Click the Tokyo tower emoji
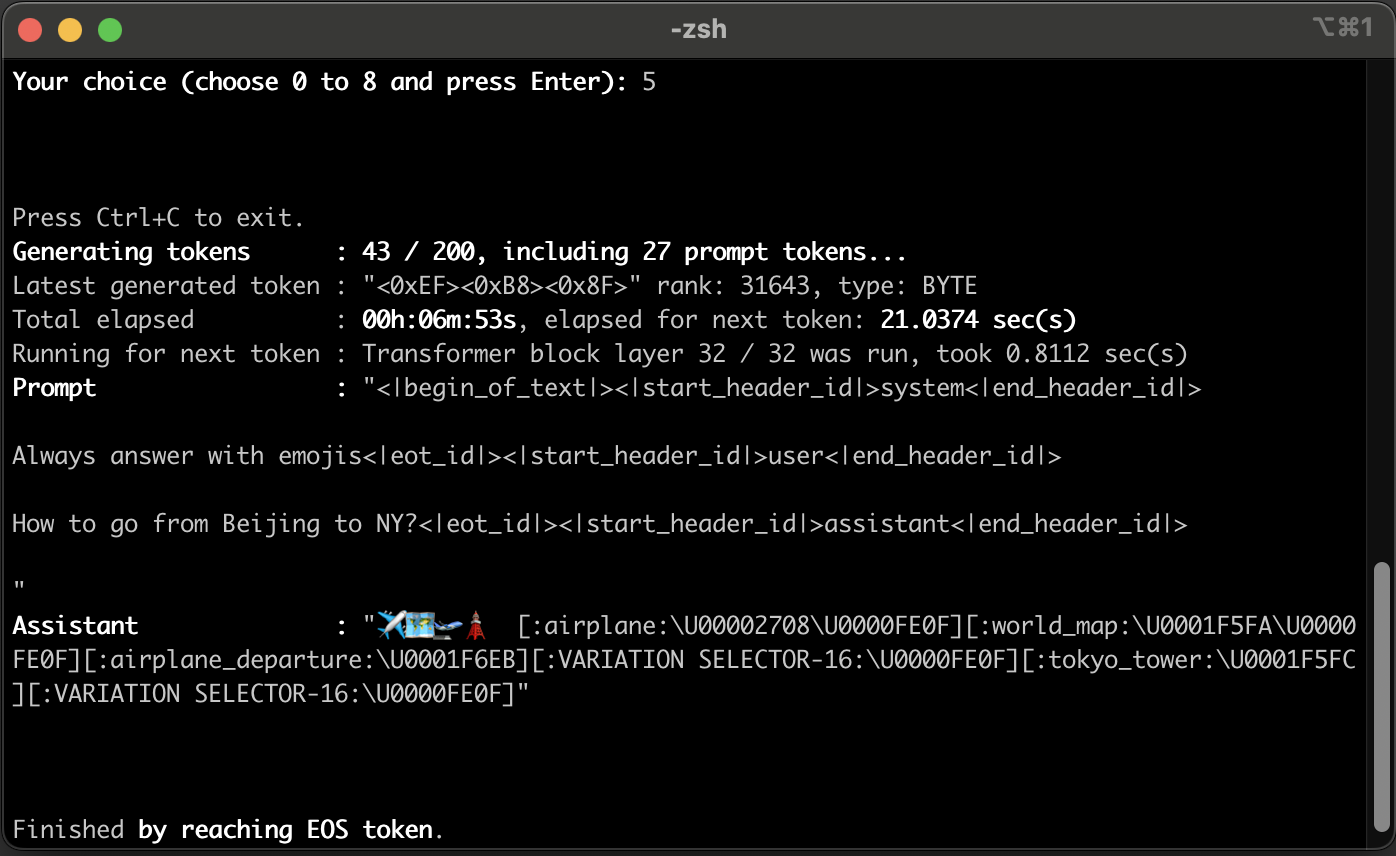The image size is (1396, 856). (x=476, y=625)
